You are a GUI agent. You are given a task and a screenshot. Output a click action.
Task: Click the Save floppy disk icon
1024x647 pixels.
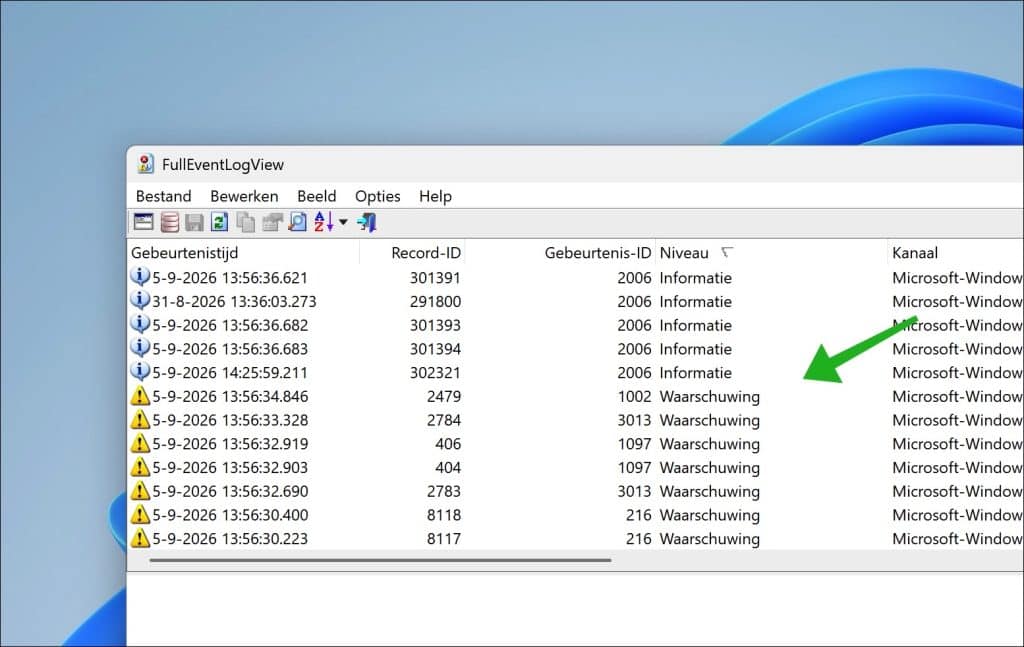click(x=194, y=223)
